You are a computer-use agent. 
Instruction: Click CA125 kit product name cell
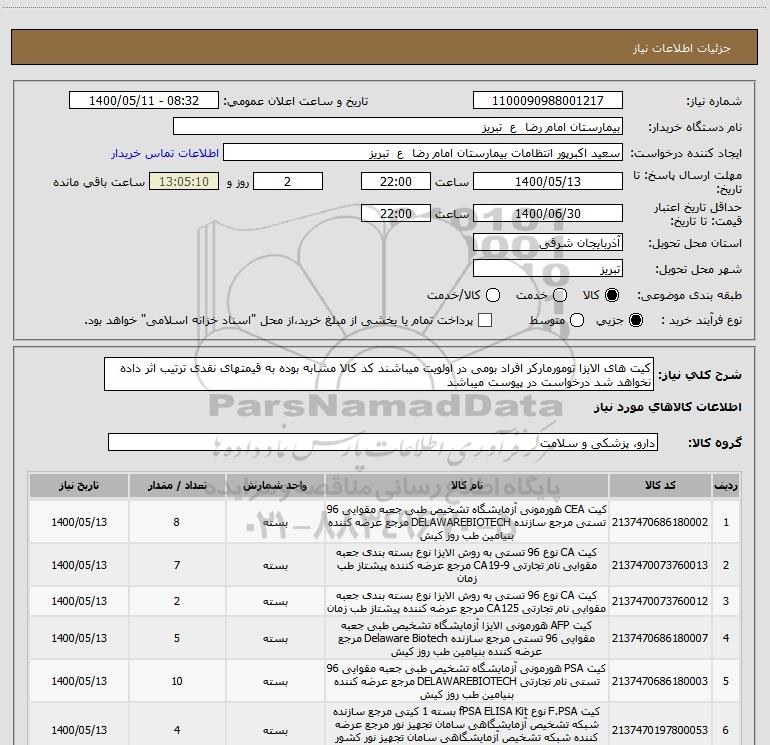coord(467,601)
